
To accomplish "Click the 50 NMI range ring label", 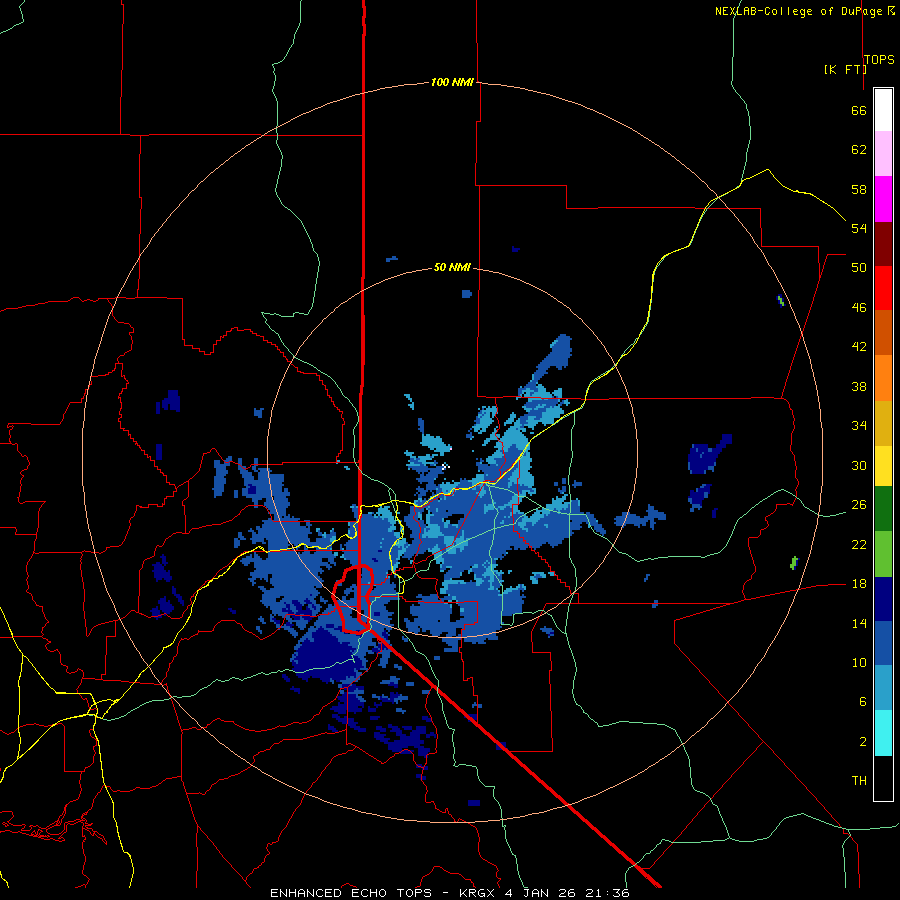I will pyautogui.click(x=452, y=267).
